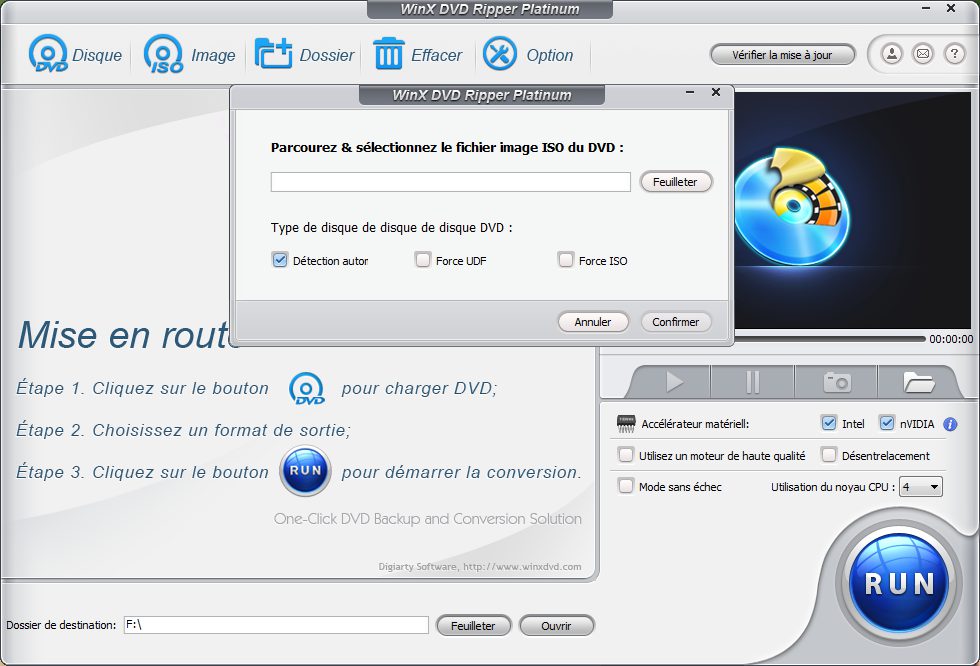Enable the Force ISO checkbox

(567, 260)
